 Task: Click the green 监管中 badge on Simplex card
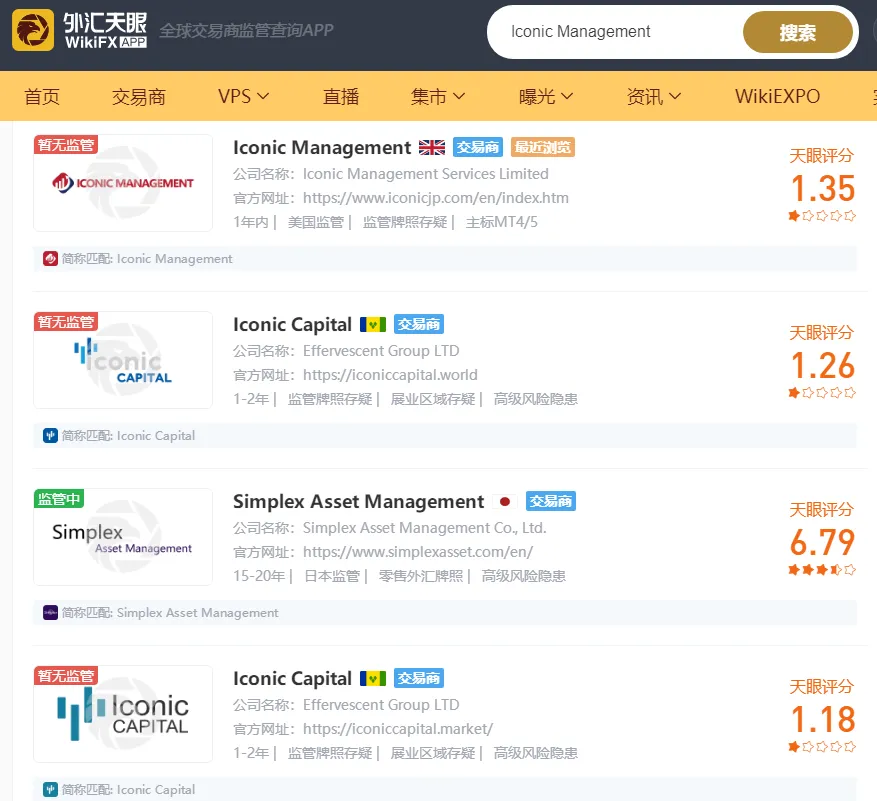(x=59, y=498)
